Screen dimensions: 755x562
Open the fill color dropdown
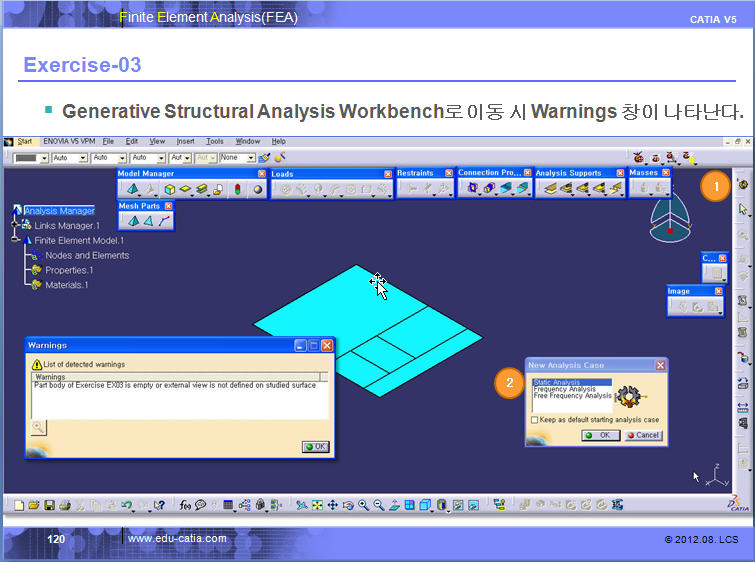point(44,158)
